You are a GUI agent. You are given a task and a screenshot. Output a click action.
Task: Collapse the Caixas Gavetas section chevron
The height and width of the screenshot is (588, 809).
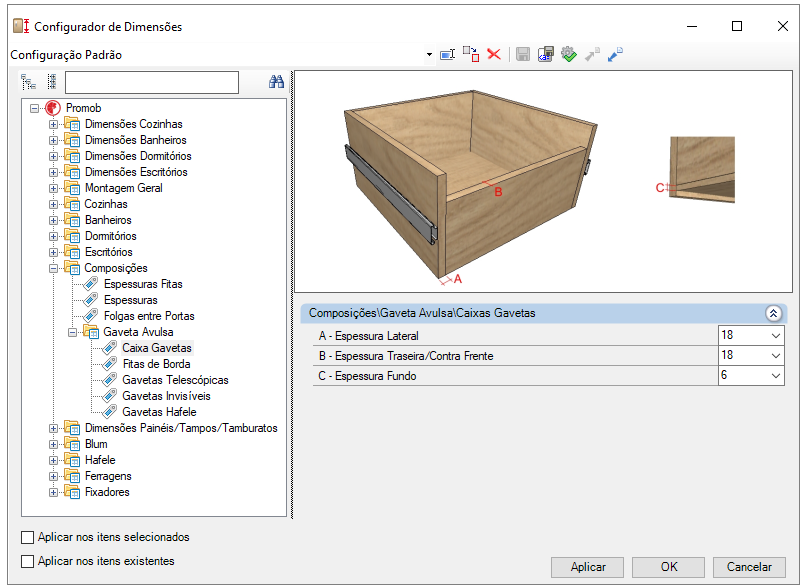773,313
